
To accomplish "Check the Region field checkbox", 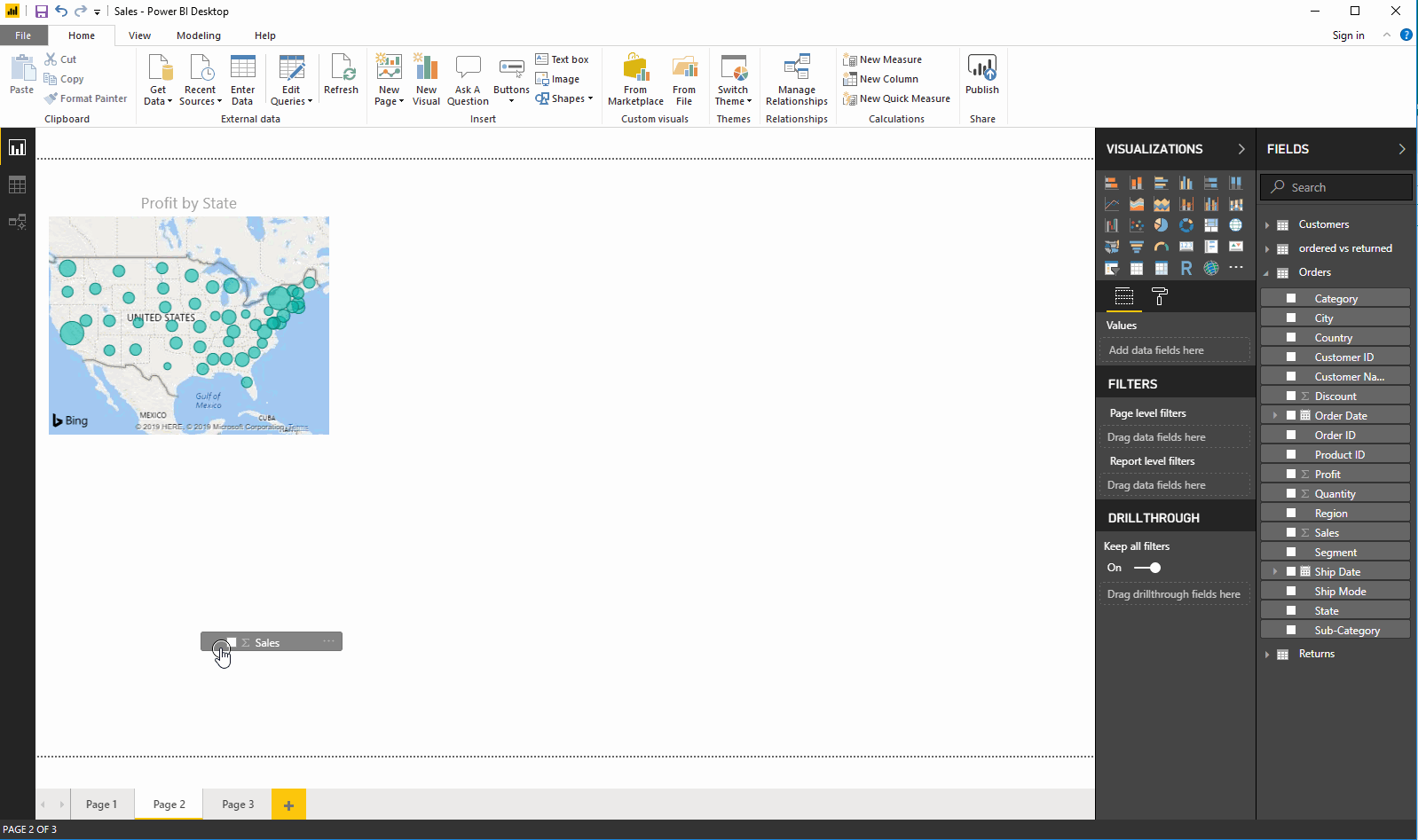I will [1291, 513].
